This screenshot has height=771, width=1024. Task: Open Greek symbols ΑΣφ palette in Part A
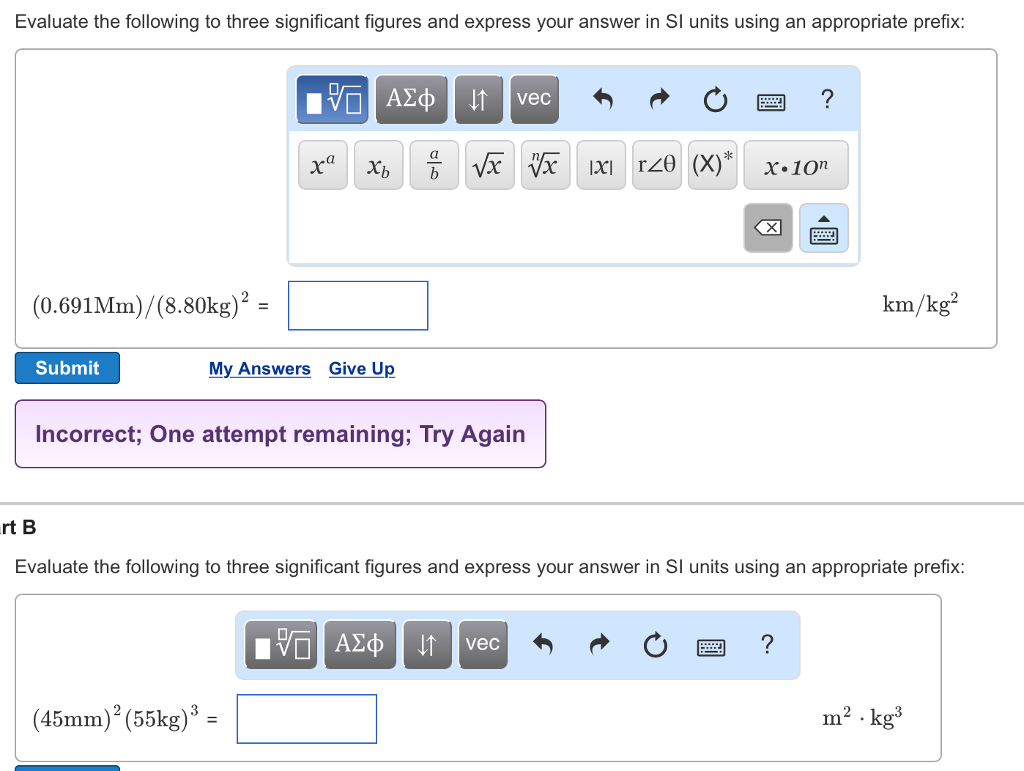pos(411,99)
